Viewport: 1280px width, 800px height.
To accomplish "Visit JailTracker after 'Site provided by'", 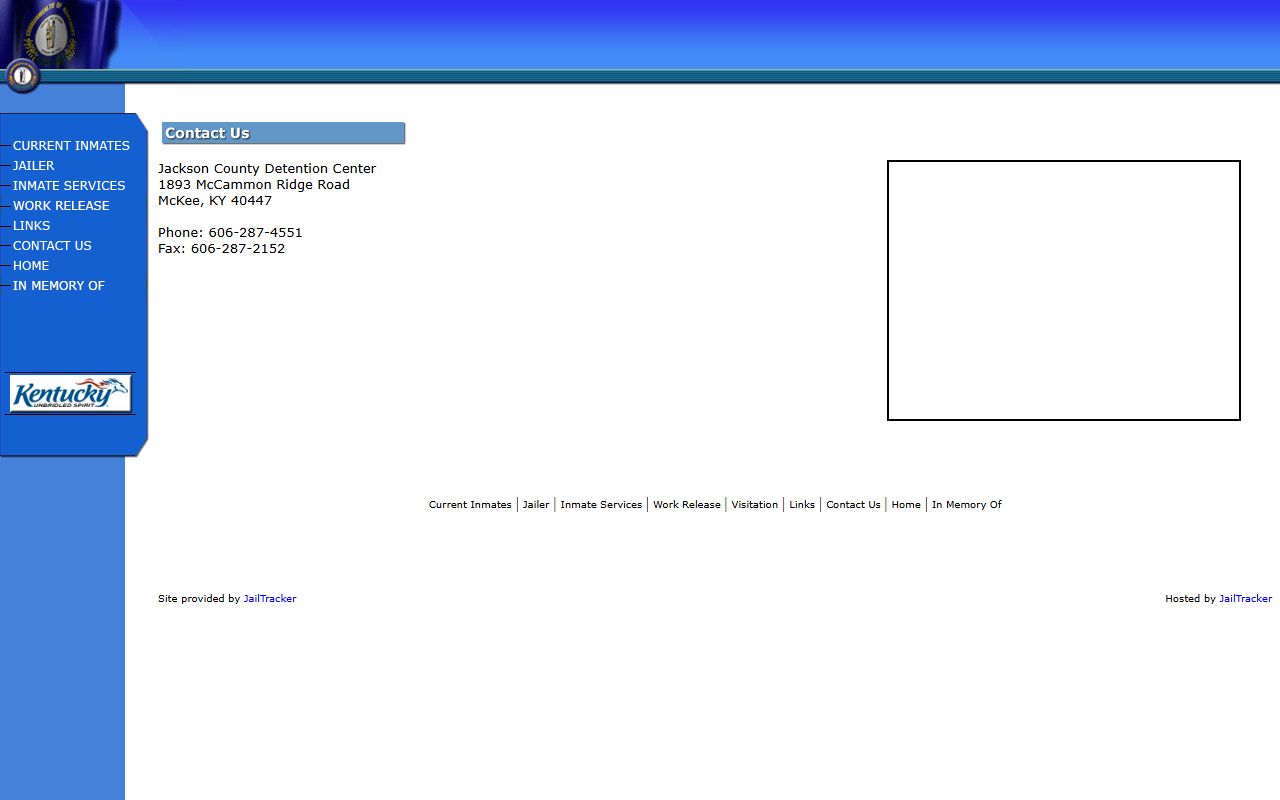I will click(270, 599).
